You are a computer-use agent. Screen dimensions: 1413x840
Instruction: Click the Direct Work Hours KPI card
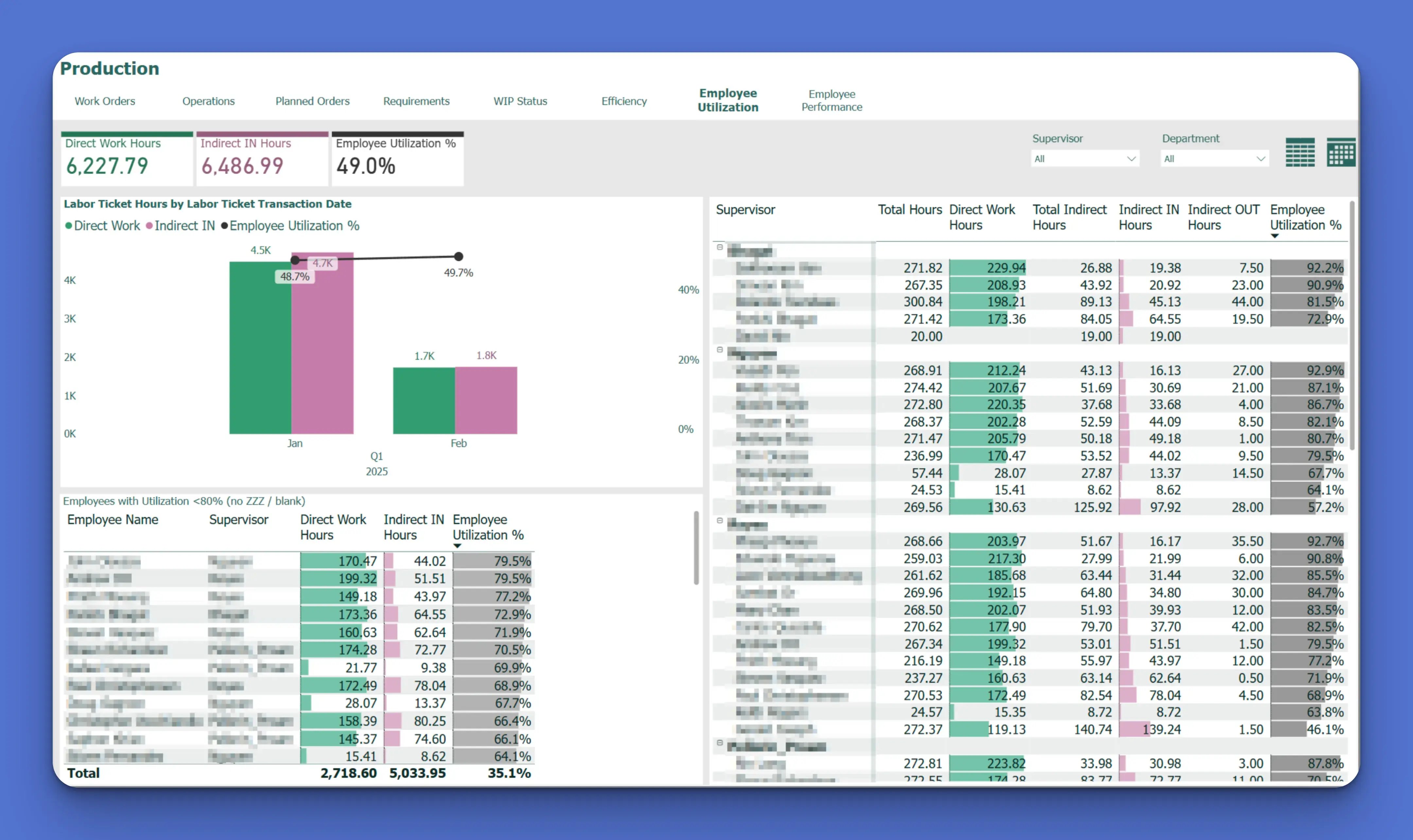pyautogui.click(x=126, y=159)
